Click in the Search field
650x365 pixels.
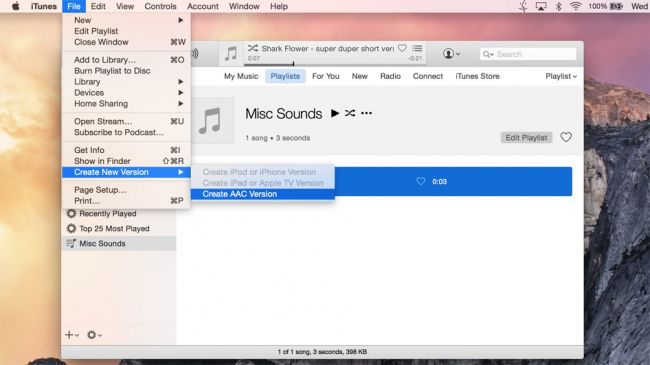(x=528, y=54)
